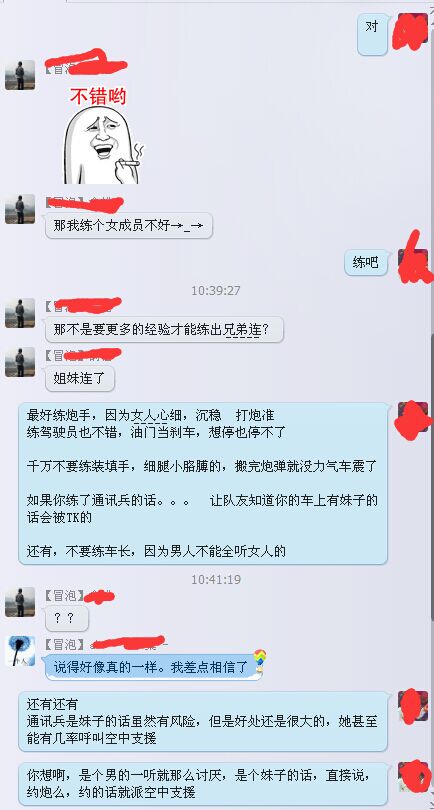Click the 不错哟 smoking meme sticker

coord(104,135)
